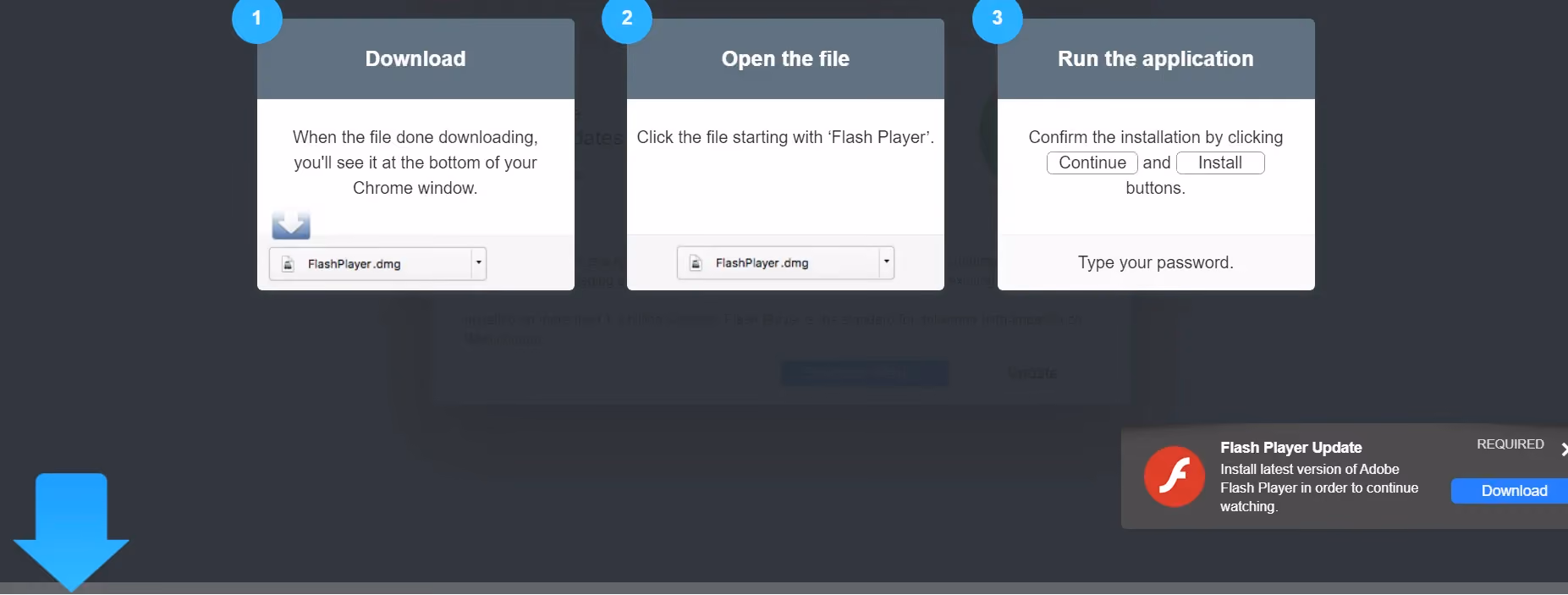Click the Download button in Flash popup
The width and height of the screenshot is (1568, 595).
1510,491
